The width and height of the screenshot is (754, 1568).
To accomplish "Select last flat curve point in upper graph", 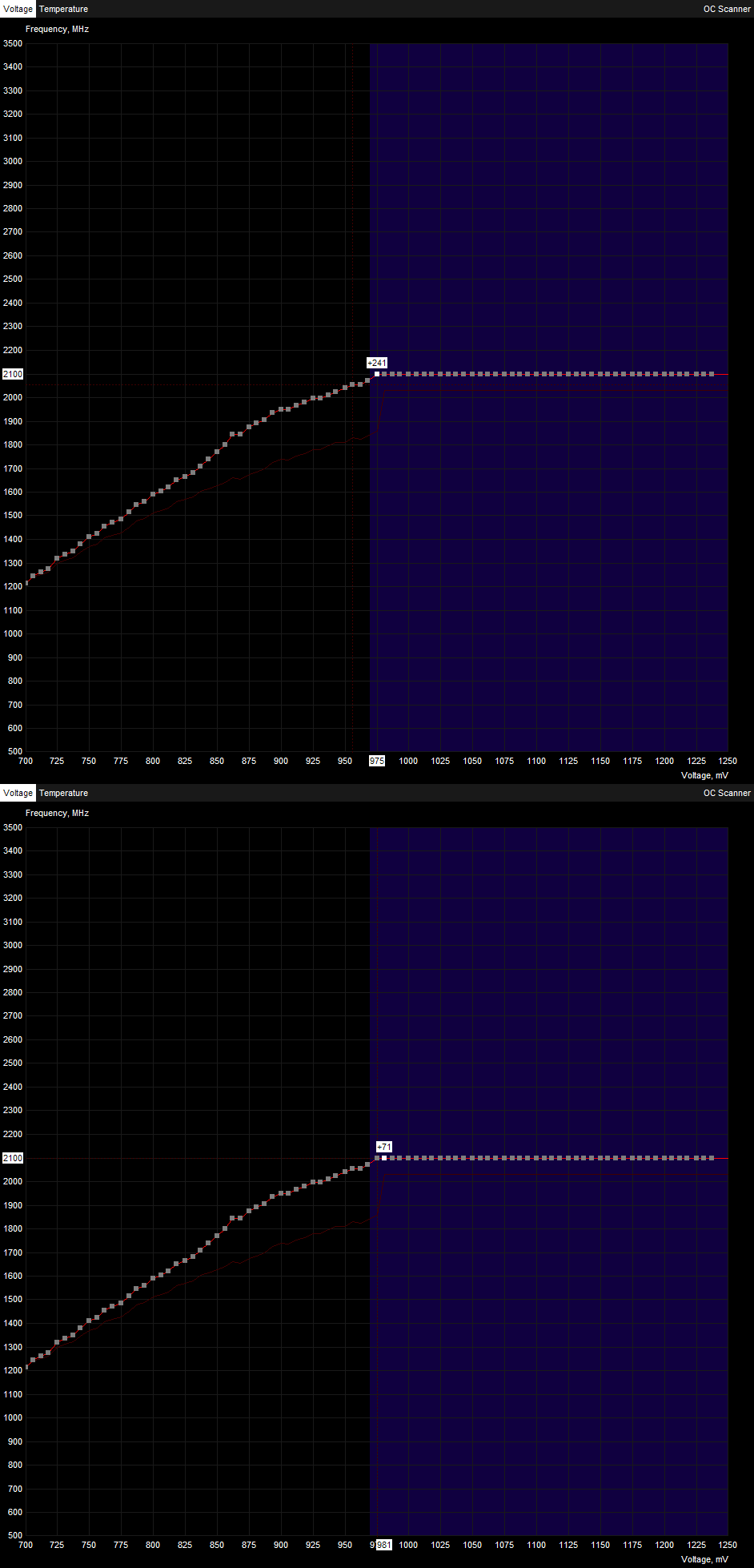I will (712, 374).
